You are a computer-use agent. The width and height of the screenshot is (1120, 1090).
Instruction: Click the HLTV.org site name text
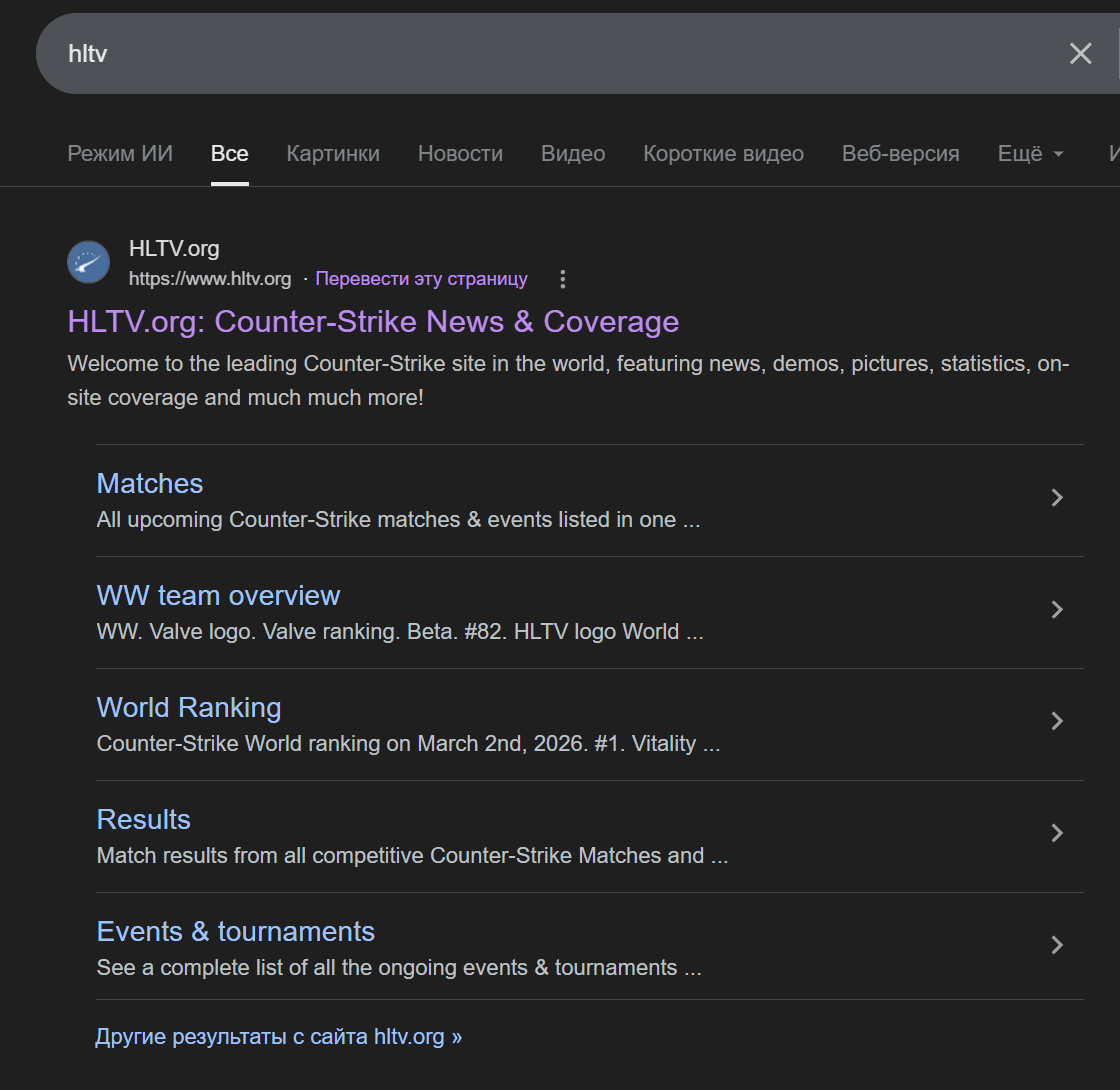click(174, 249)
